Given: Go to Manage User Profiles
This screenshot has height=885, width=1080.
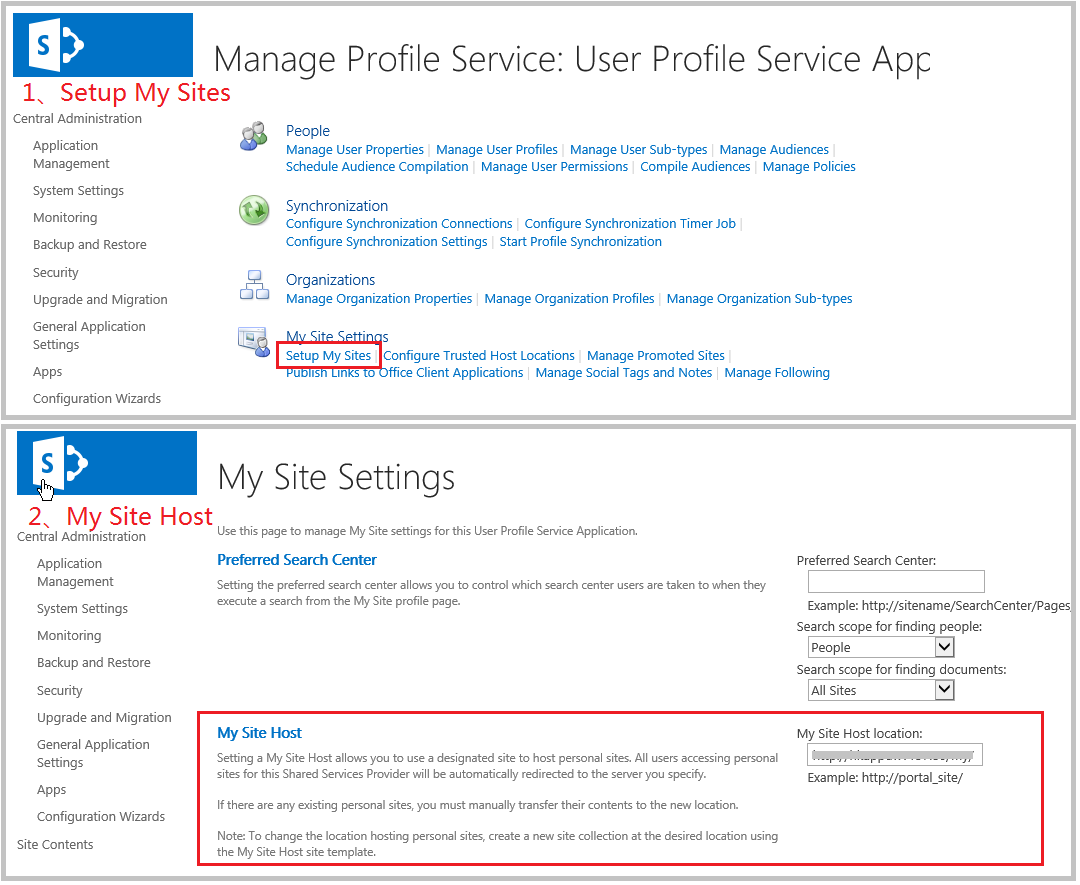Looking at the screenshot, I should point(497,149).
